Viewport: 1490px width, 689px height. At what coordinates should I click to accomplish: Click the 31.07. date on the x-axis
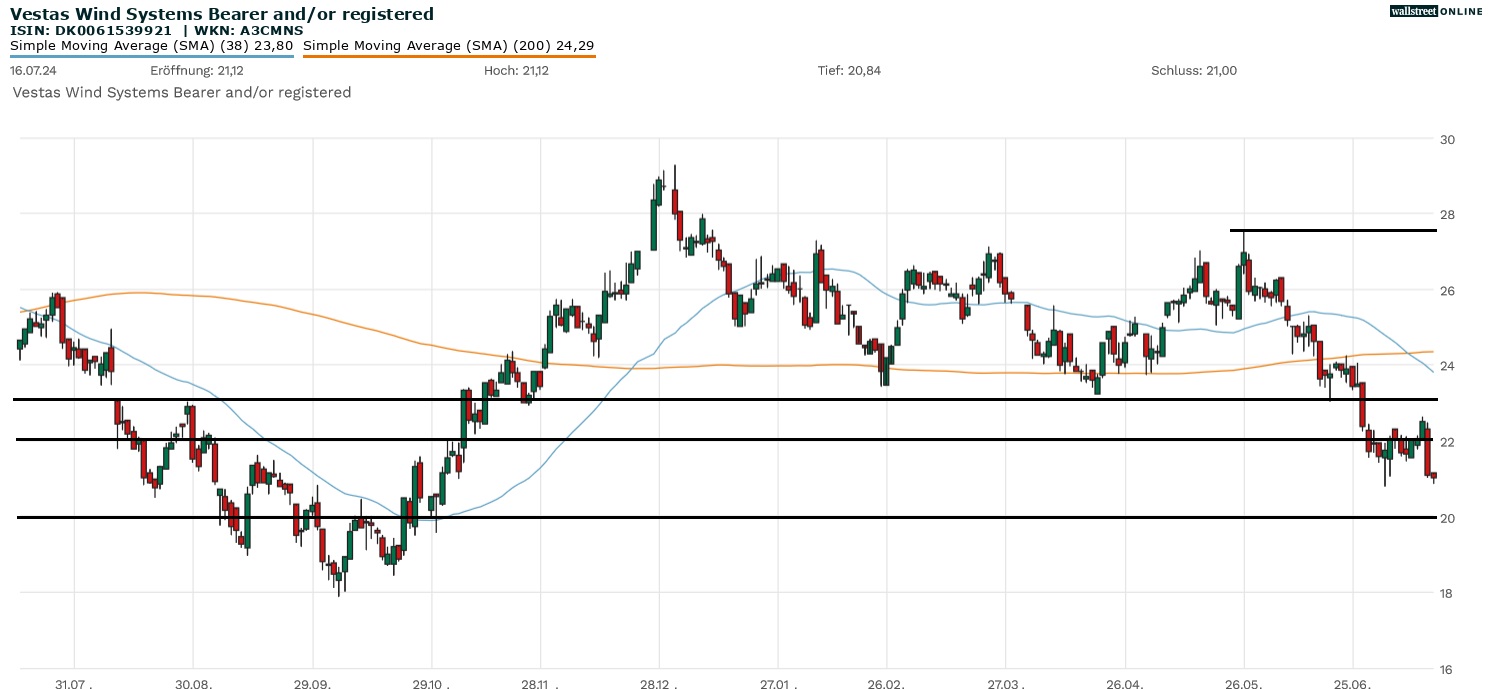pyautogui.click(x=75, y=681)
